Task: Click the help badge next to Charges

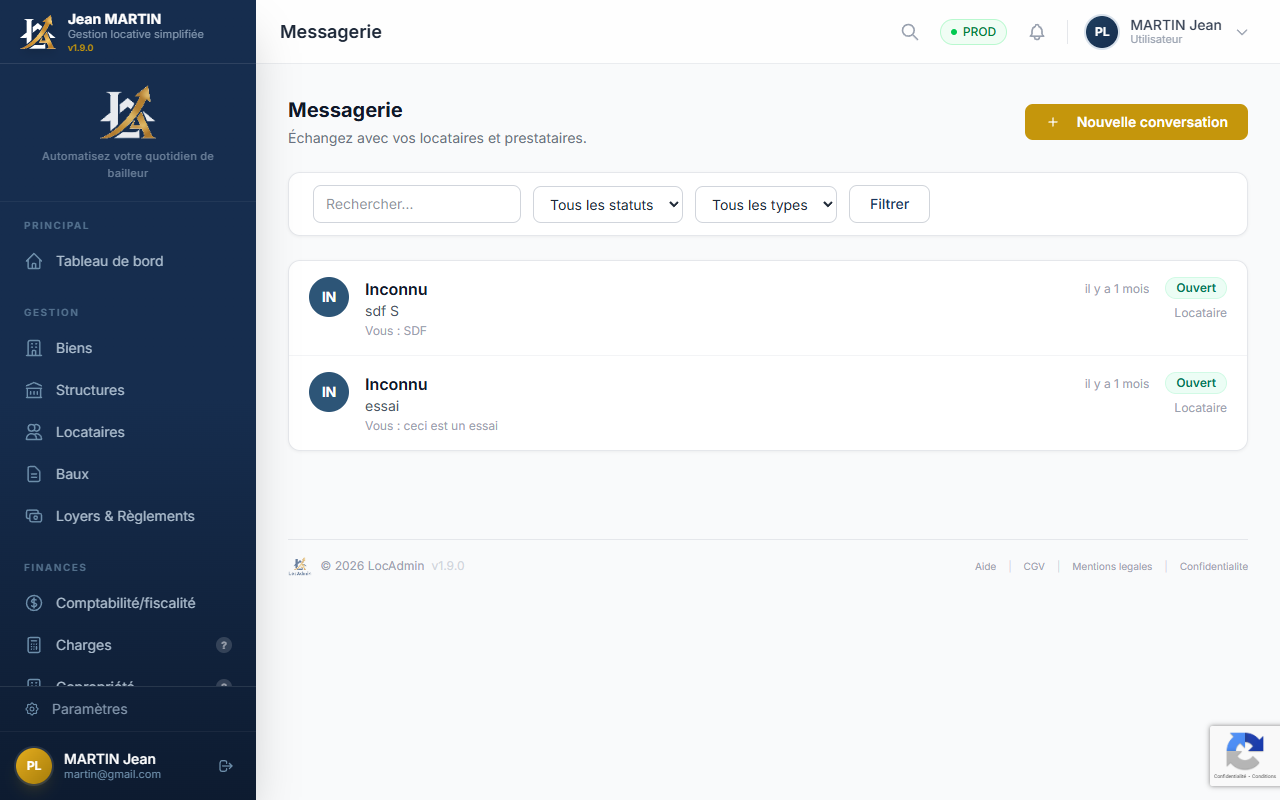Action: 224,645
